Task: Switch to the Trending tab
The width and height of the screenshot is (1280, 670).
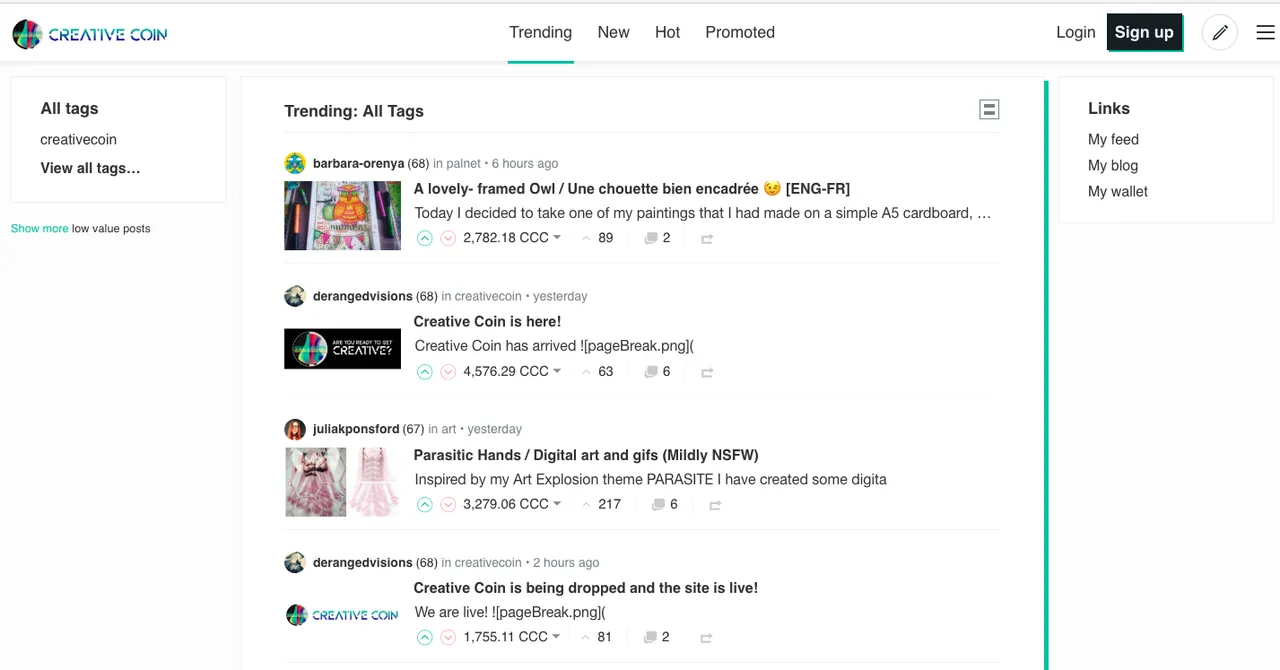Action: 540,32
